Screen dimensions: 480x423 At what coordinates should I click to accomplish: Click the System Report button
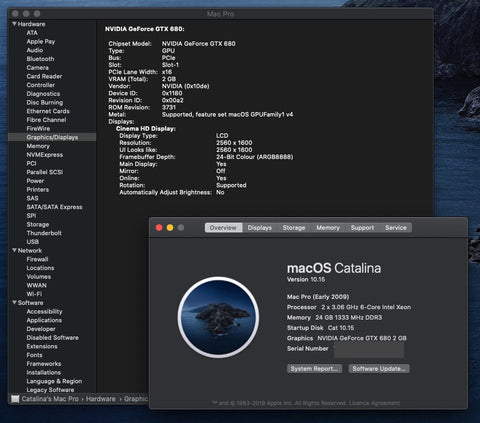coord(314,369)
